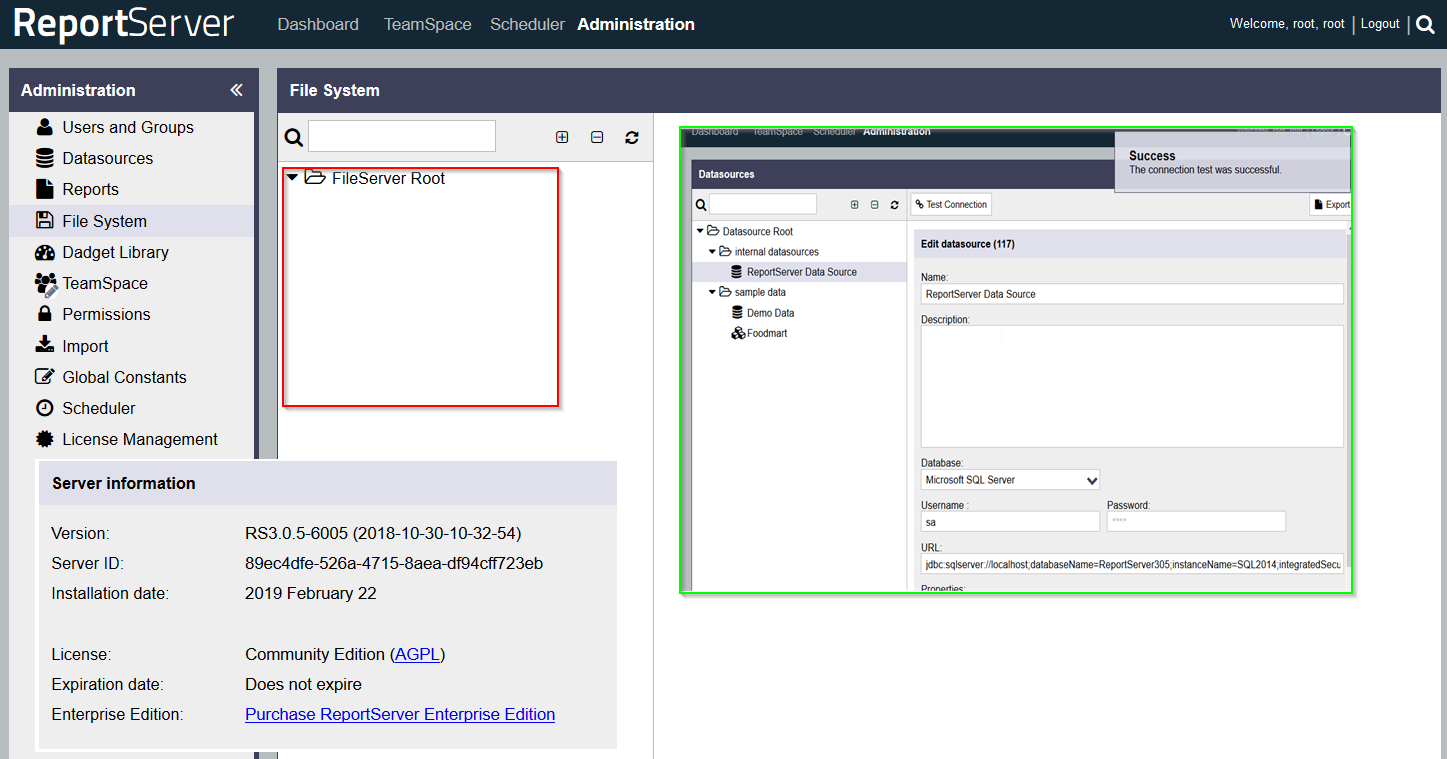Click the File System floppy disk icon
This screenshot has height=759, width=1447.
coord(45,221)
